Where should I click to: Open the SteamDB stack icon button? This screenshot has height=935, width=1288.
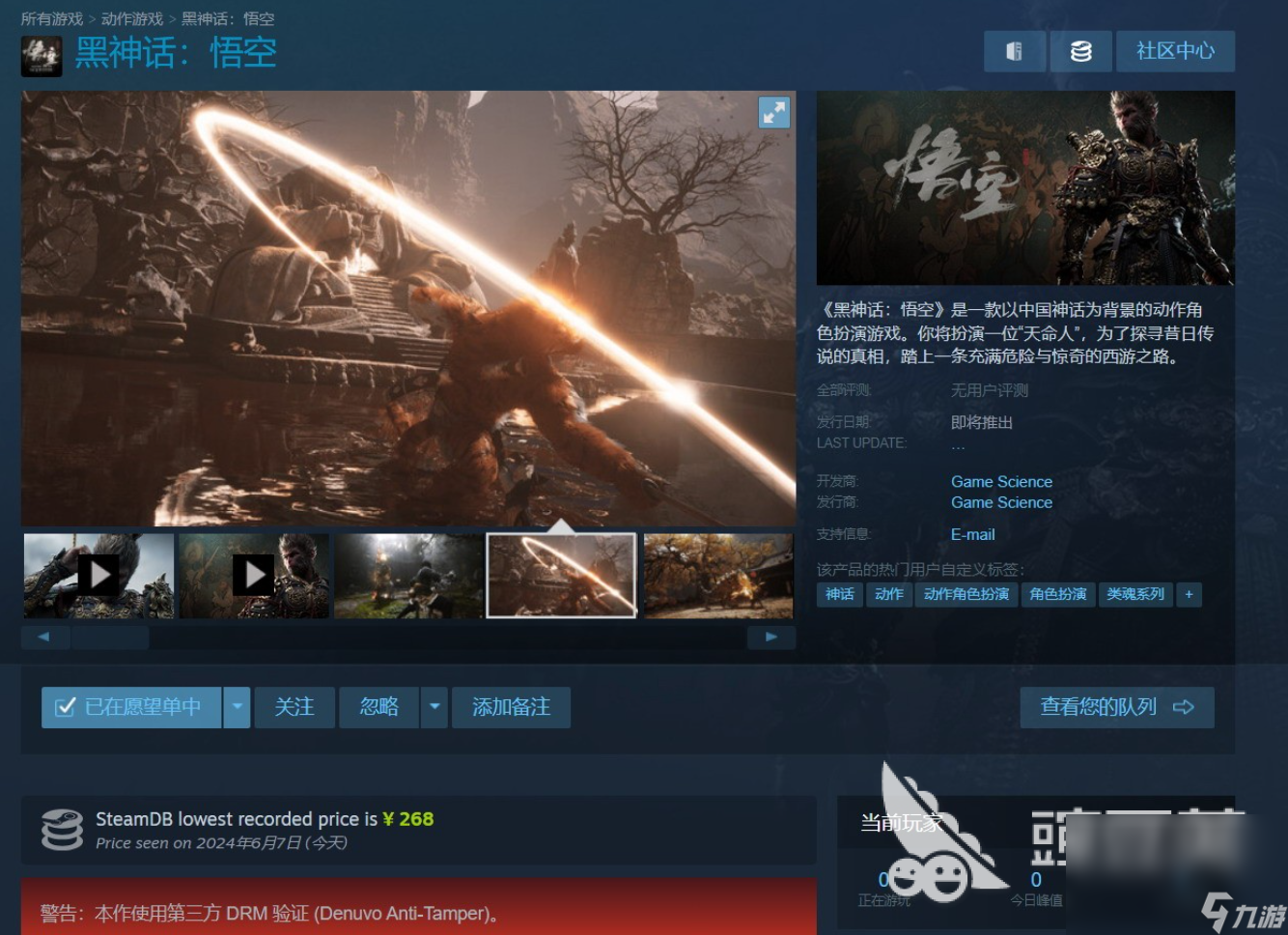(1080, 51)
